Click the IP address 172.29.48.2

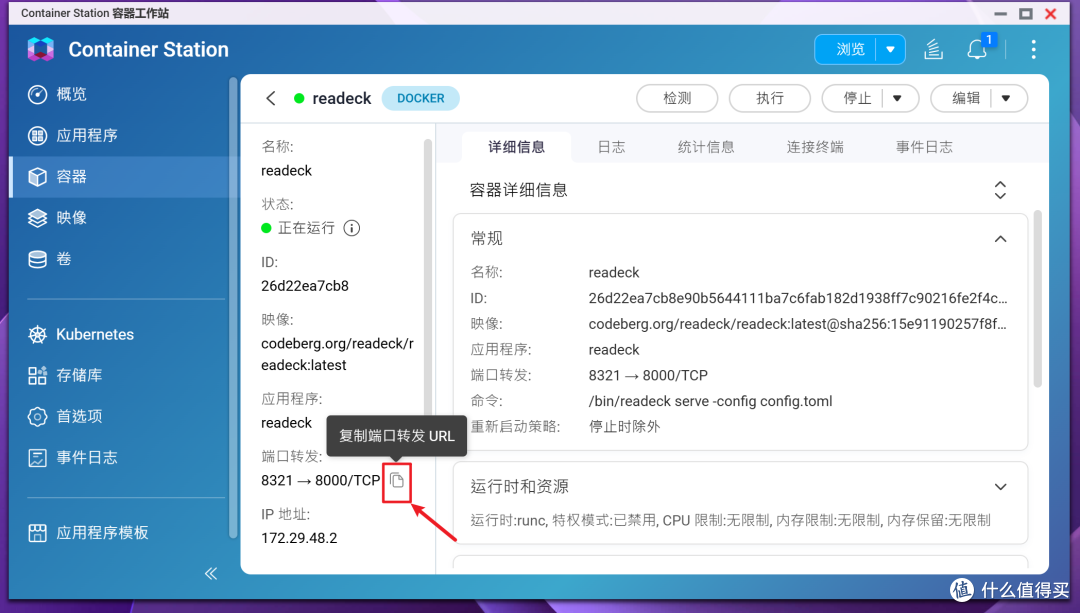coord(299,538)
